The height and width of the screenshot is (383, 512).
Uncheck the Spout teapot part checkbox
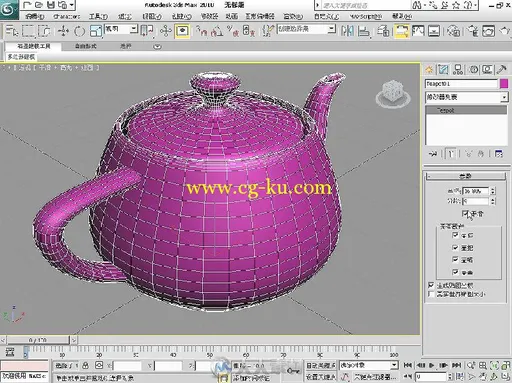click(455, 260)
